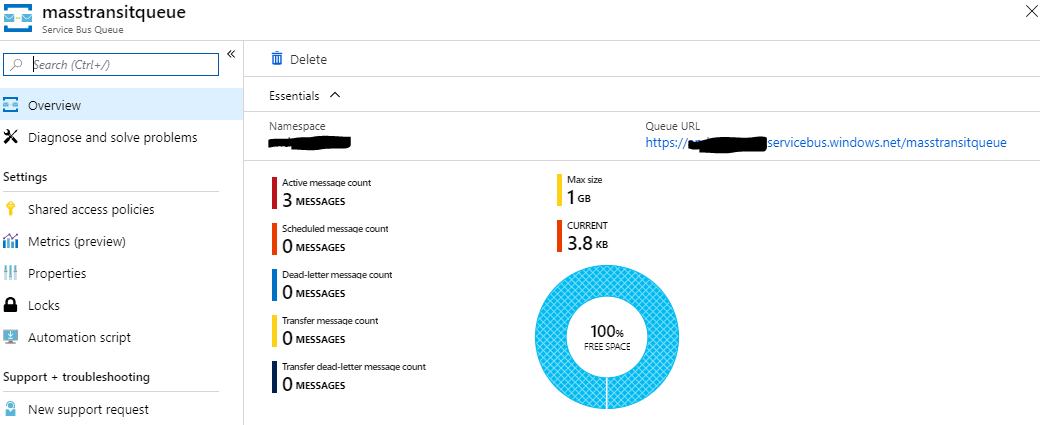Screen dimensions: 1040x425
Task: Click the search magnifier icon
Action: tap(17, 64)
